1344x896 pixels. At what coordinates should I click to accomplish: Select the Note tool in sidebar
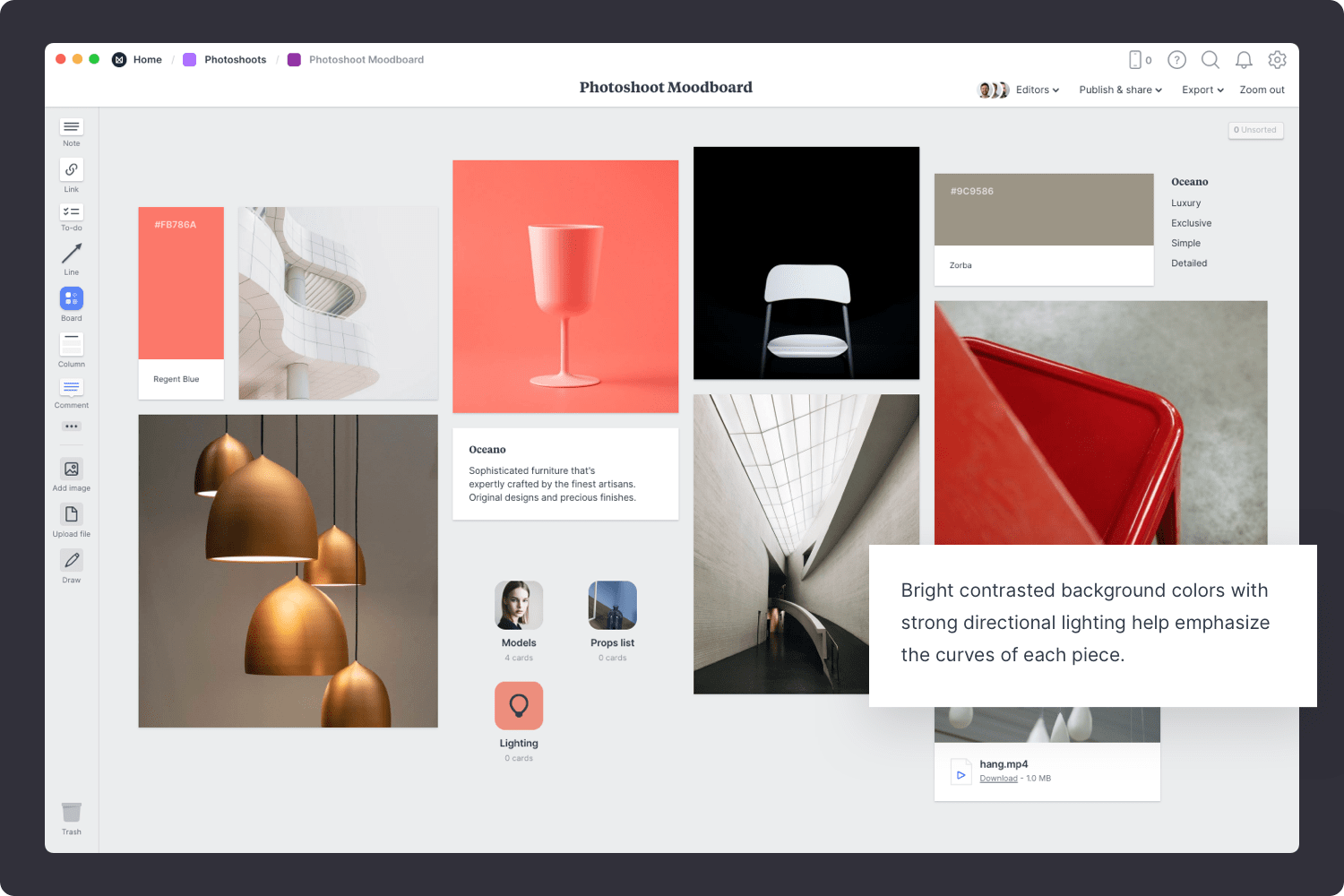72,127
